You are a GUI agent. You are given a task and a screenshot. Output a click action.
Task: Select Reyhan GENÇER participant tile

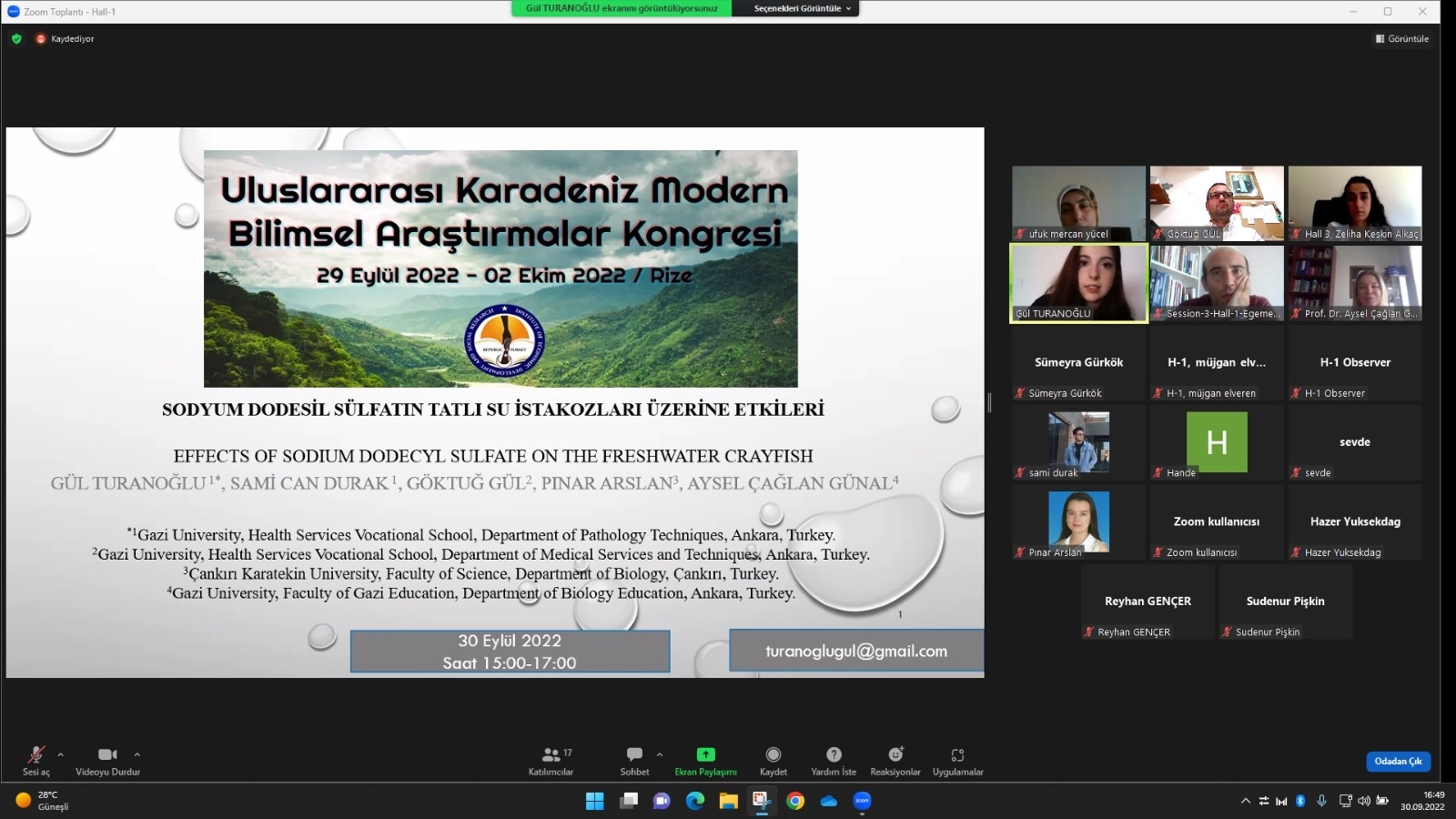pyautogui.click(x=1148, y=602)
